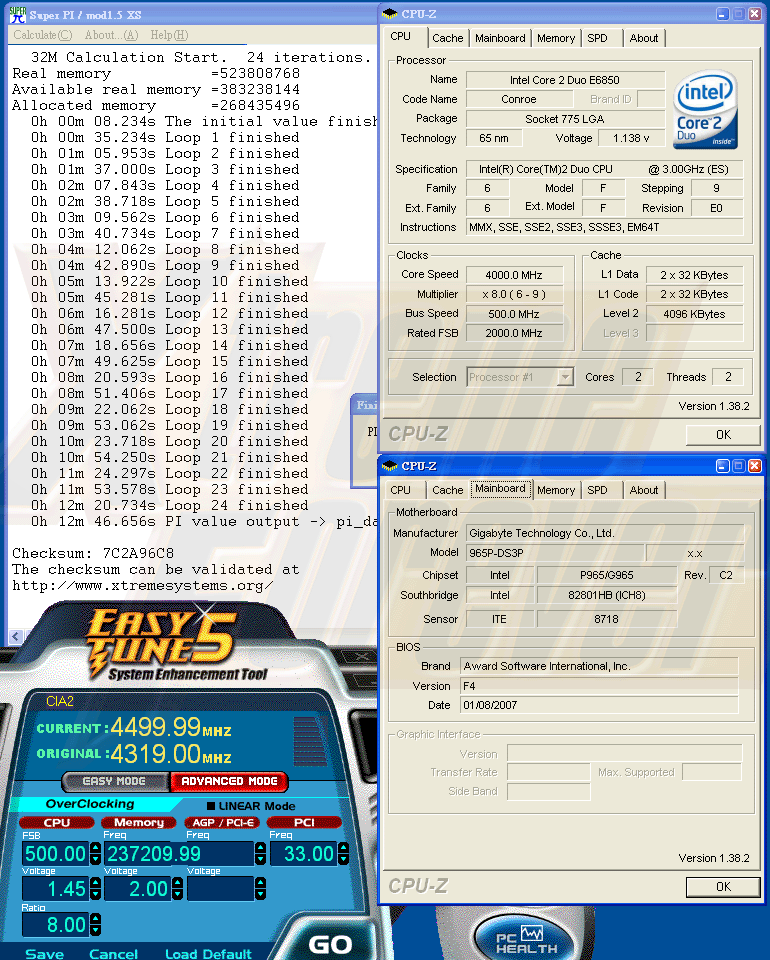Click the Checksum: 7C2A96C8 line
Screen dimensions: 770x960
[93, 553]
